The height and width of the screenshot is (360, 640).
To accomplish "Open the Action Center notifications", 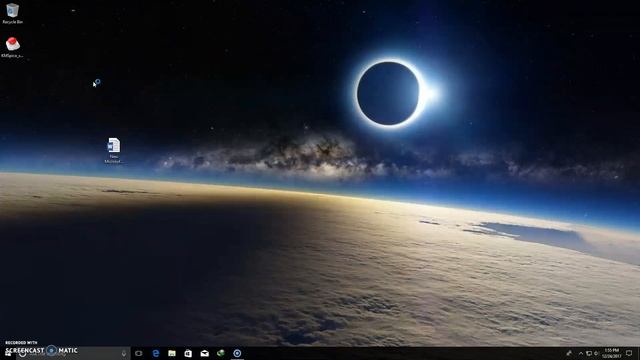I will pyautogui.click(x=629, y=353).
